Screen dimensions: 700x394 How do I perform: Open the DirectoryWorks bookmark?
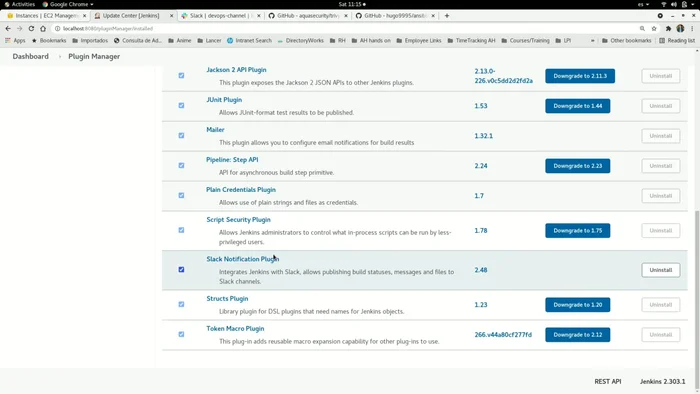click(300, 41)
